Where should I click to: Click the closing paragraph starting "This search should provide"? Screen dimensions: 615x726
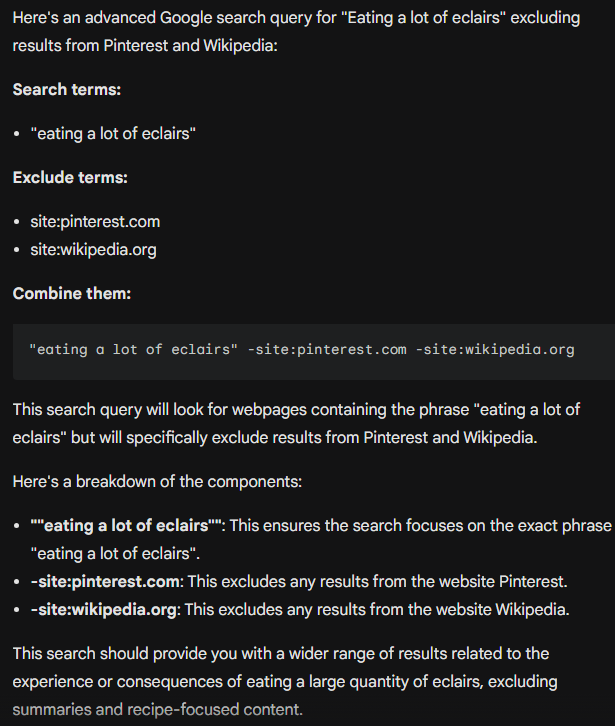[285, 682]
